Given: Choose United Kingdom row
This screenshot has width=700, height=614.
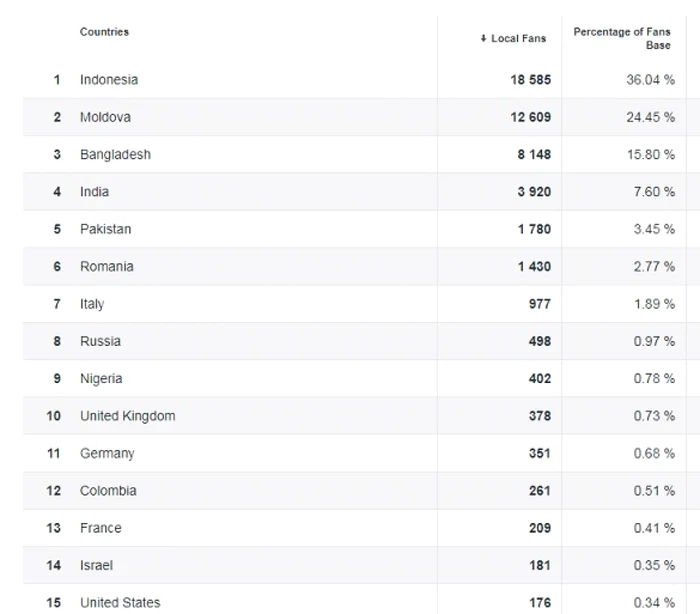Looking at the screenshot, I should click(127, 416).
